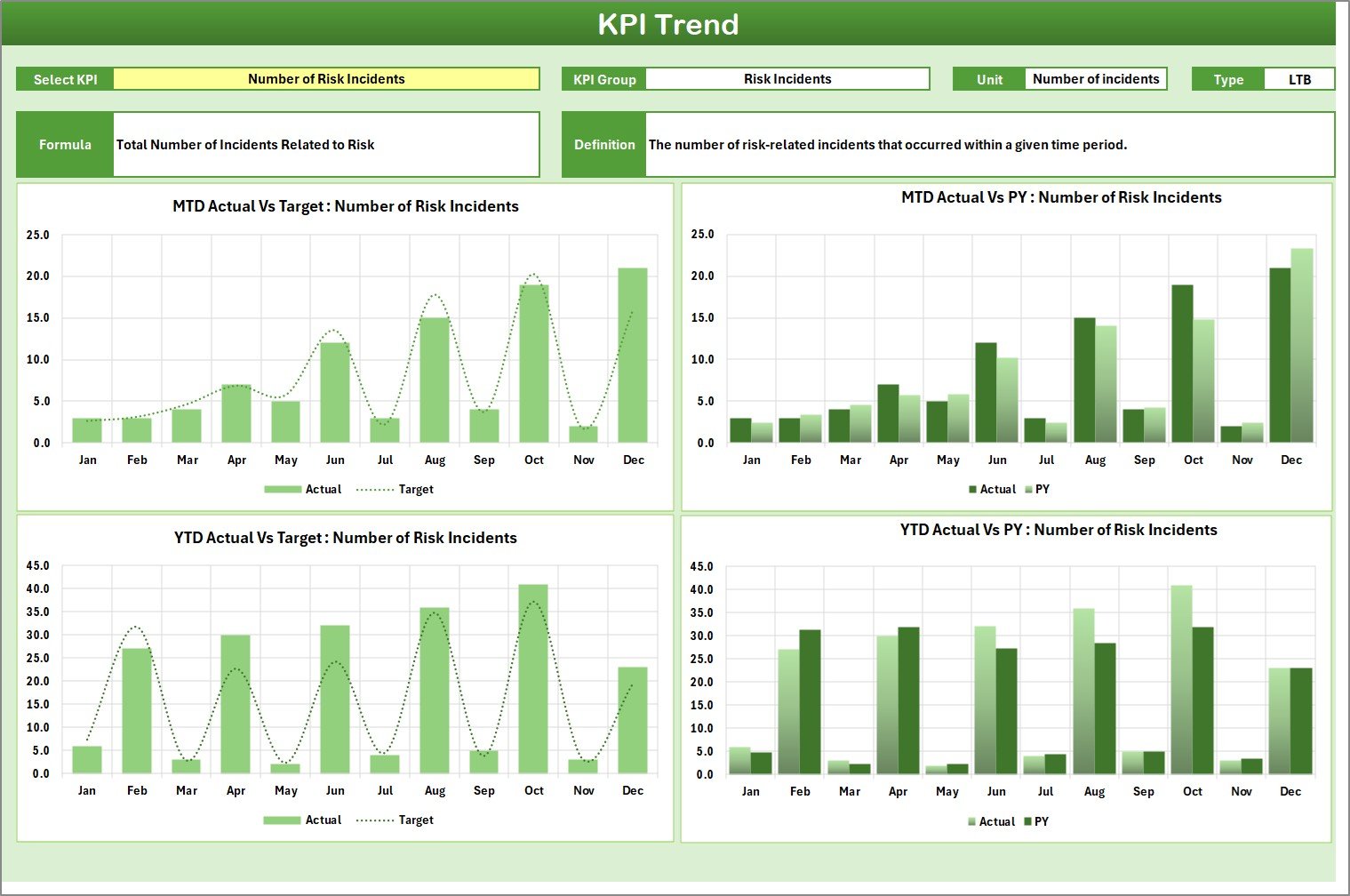Click the KPI Trend header banner
The width and height of the screenshot is (1350, 896).
pyautogui.click(x=667, y=24)
